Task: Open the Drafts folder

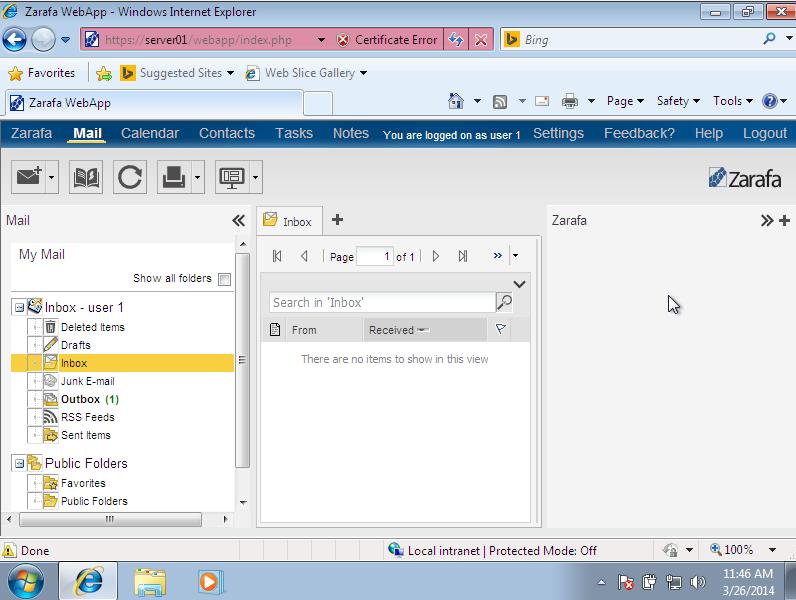Action: tap(76, 345)
